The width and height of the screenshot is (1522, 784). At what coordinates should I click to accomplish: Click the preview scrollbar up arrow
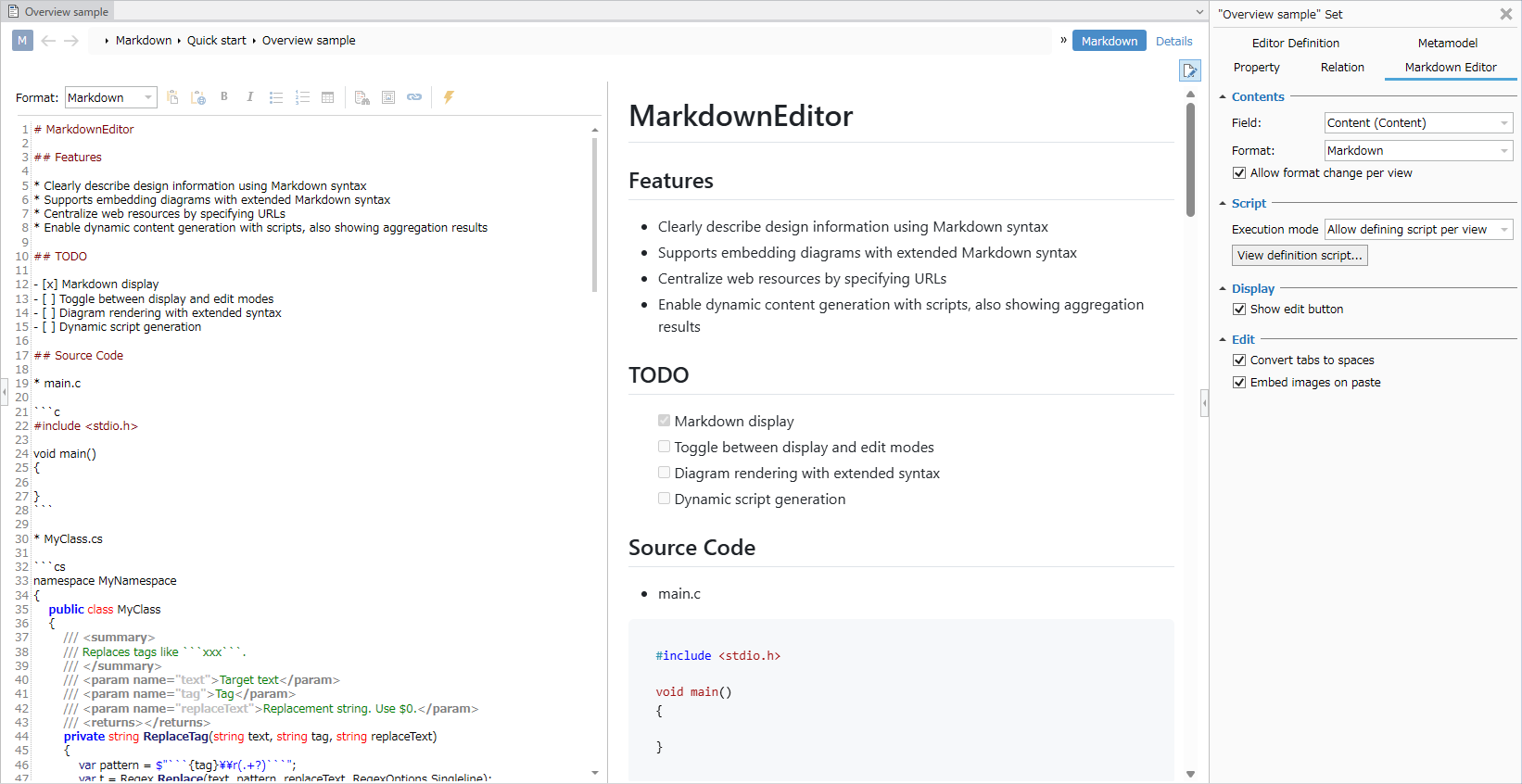1190,95
